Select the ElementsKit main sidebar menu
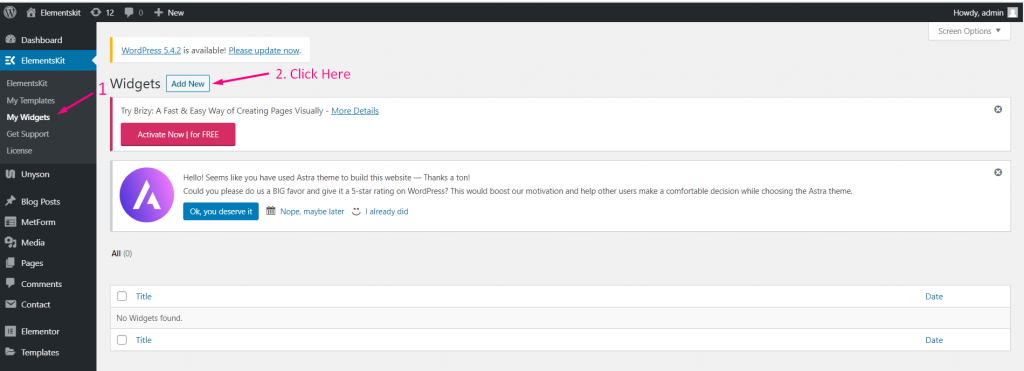This screenshot has height=371, width=1024. point(48,61)
